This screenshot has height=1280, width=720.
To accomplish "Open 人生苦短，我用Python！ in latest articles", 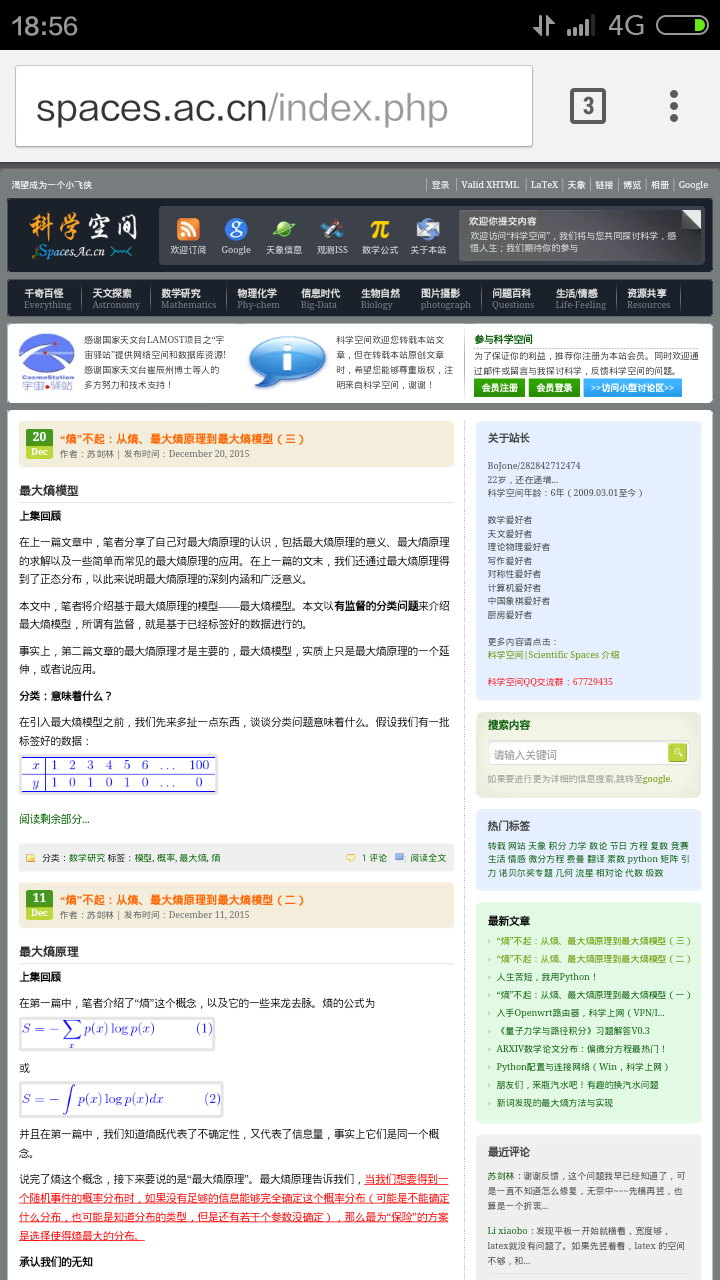I will click(547, 977).
